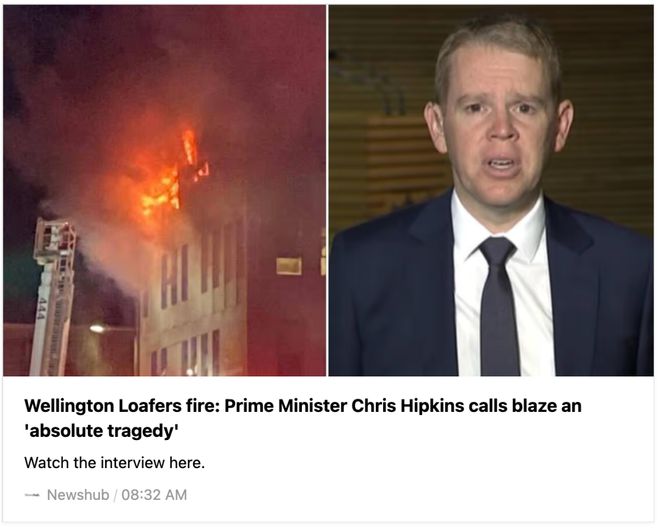This screenshot has width=660, height=528.
Task: Click the Newshub source logo icon
Action: (x=32, y=495)
